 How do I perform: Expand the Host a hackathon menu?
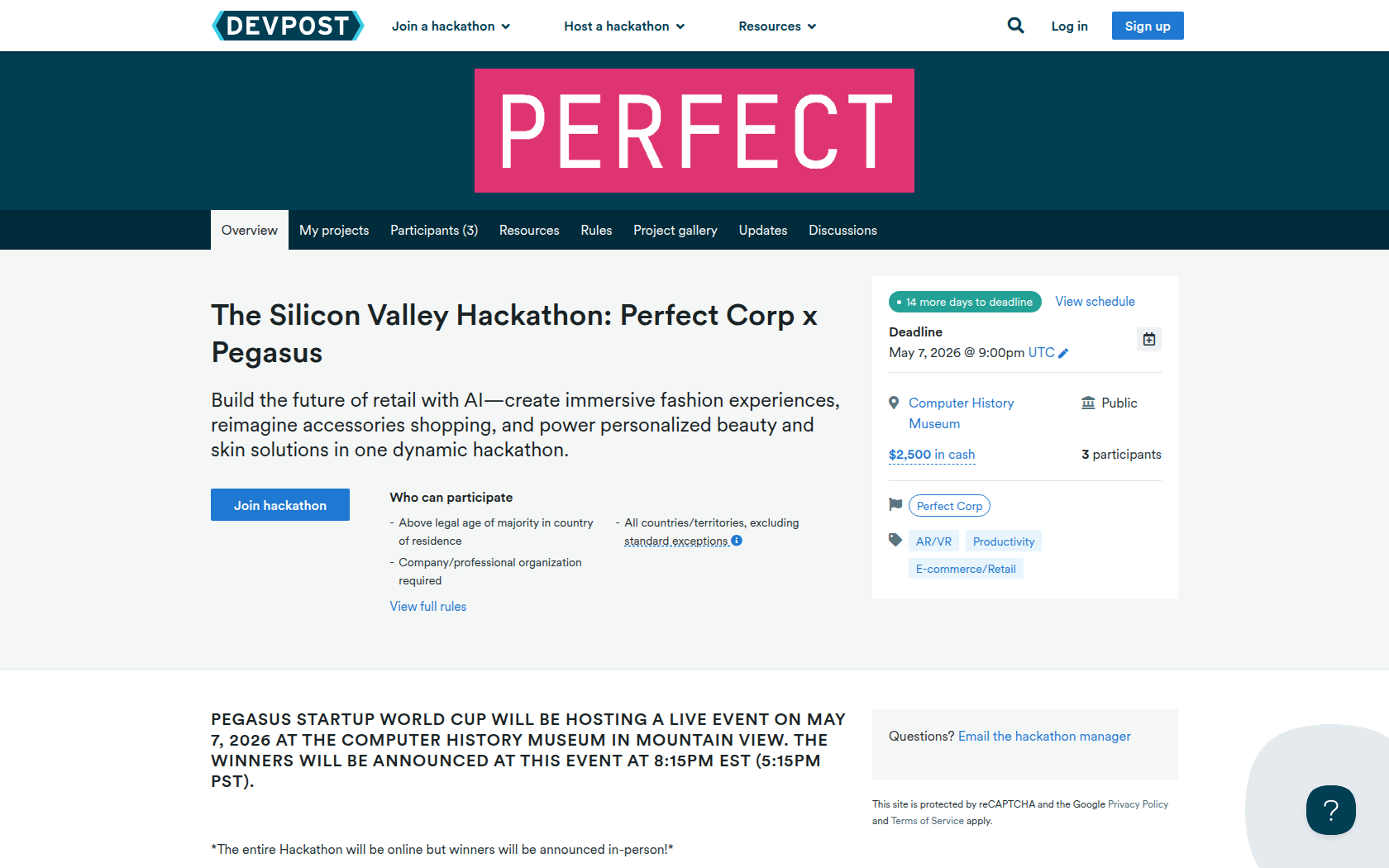(624, 26)
